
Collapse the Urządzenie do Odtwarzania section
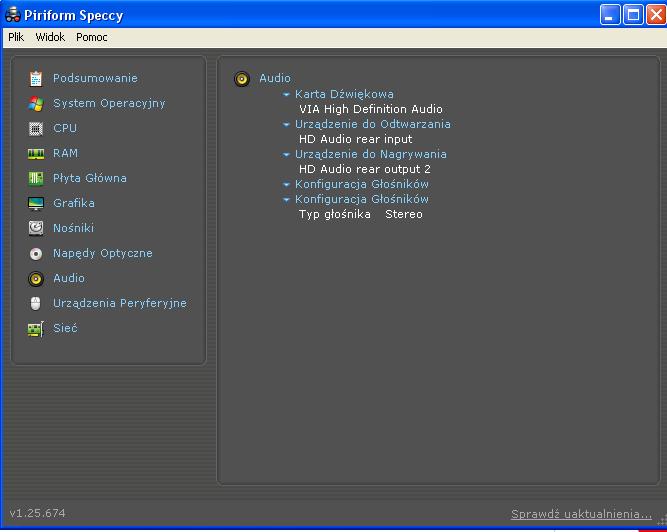(287, 125)
